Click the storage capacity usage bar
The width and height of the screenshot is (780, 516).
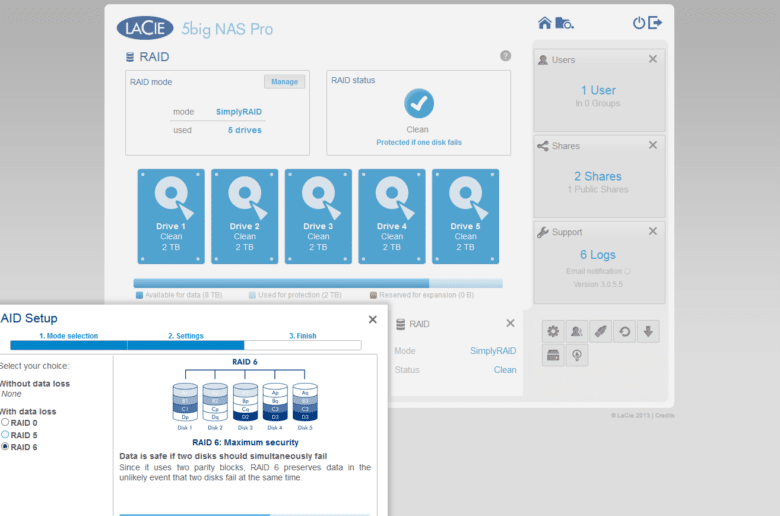(x=318, y=284)
